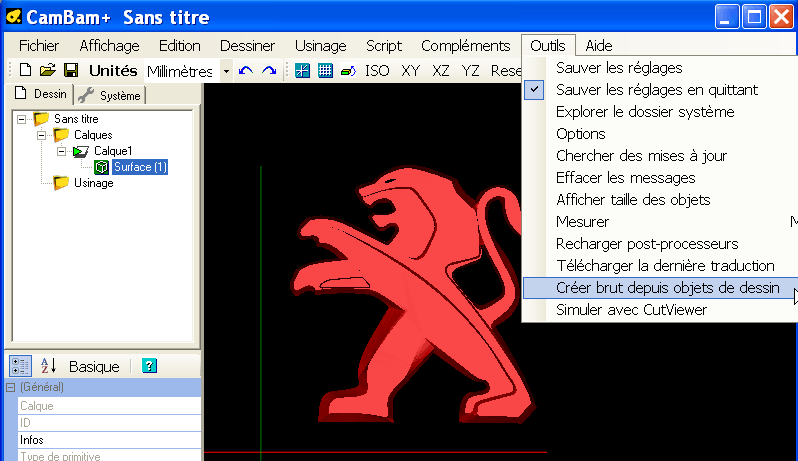Collapse the Calques tree node
The image size is (798, 461).
click(x=41, y=135)
